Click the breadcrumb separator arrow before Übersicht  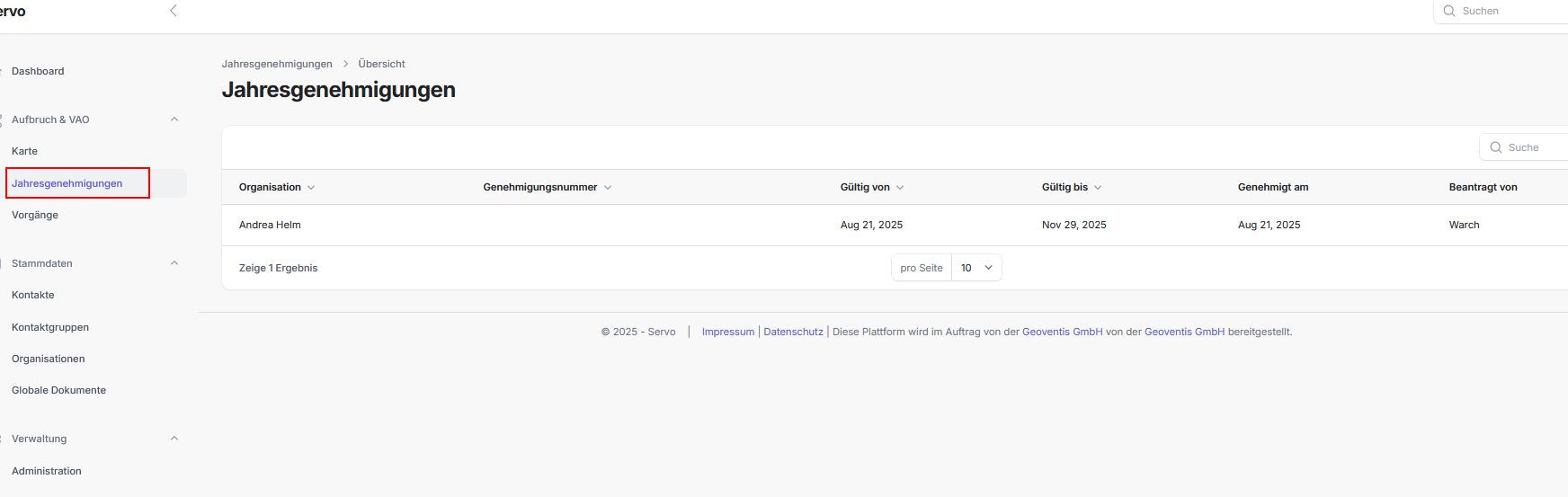coord(345,64)
